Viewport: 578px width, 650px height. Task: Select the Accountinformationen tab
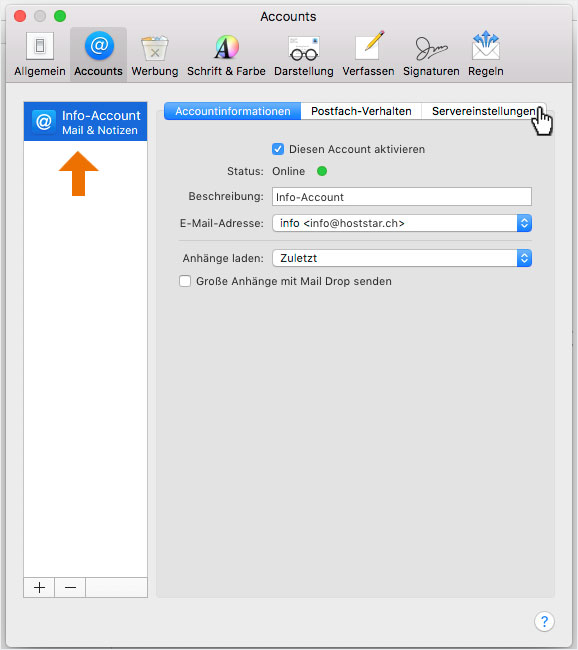pos(233,111)
